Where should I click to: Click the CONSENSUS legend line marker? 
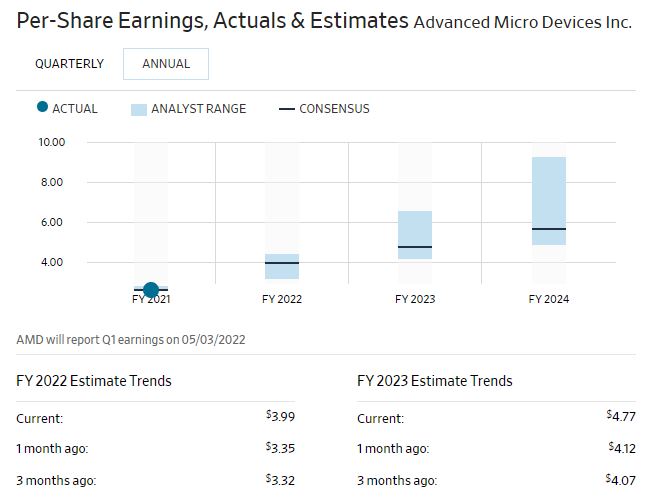[x=287, y=109]
